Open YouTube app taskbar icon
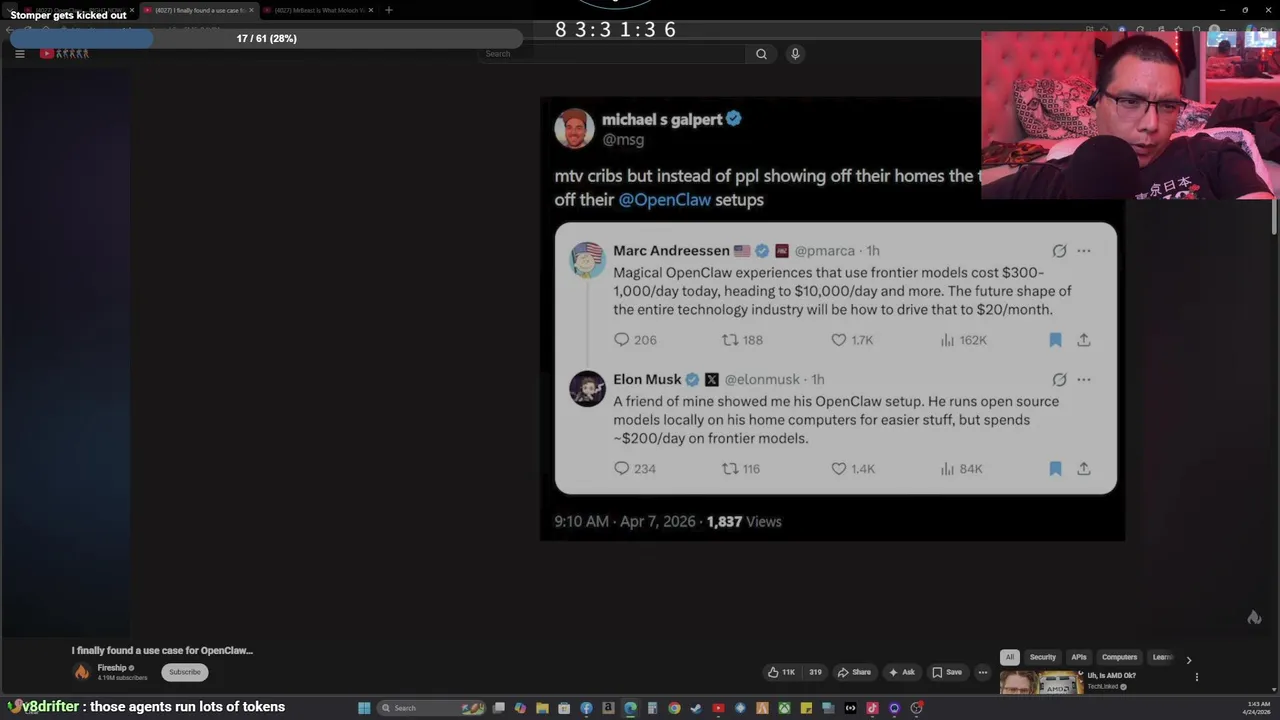 [718, 708]
